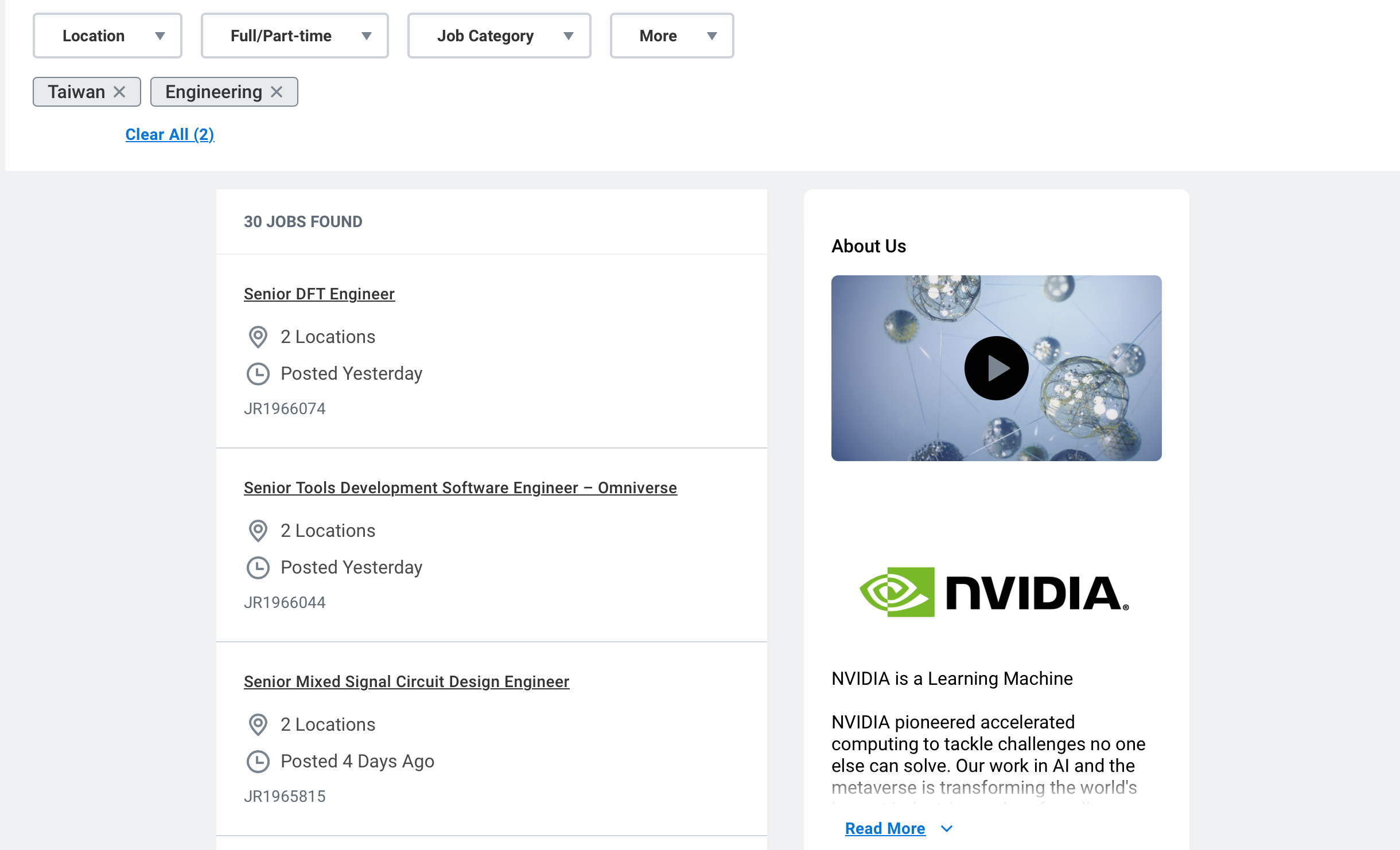Image resolution: width=1400 pixels, height=850 pixels.
Task: Remove the Engineering filter by clicking its X
Action: [277, 91]
